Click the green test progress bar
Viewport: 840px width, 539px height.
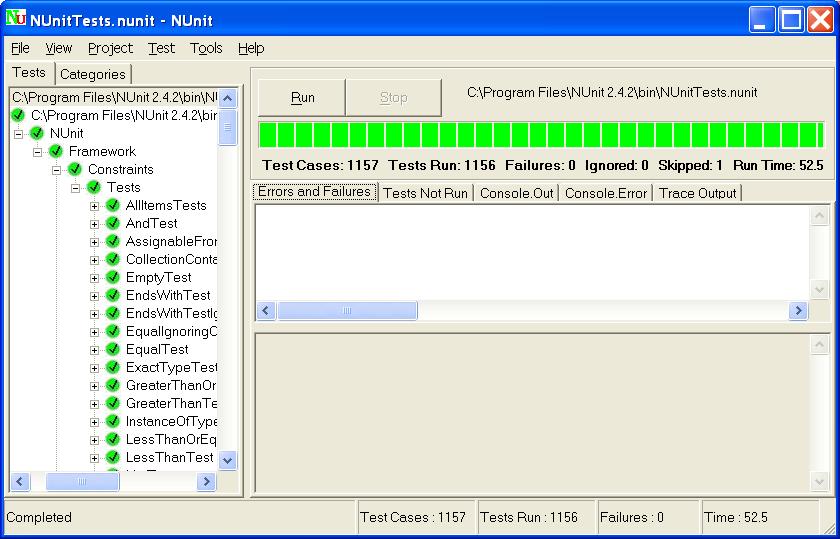(x=541, y=134)
